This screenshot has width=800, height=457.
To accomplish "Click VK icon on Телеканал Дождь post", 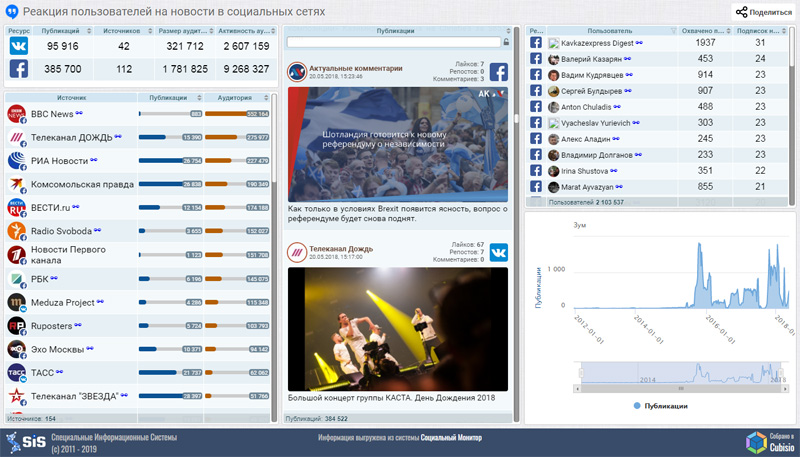I will point(498,252).
